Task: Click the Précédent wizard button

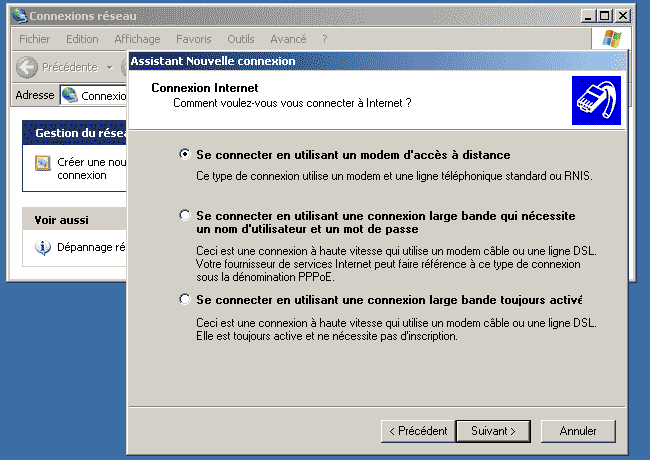Action: click(x=418, y=431)
